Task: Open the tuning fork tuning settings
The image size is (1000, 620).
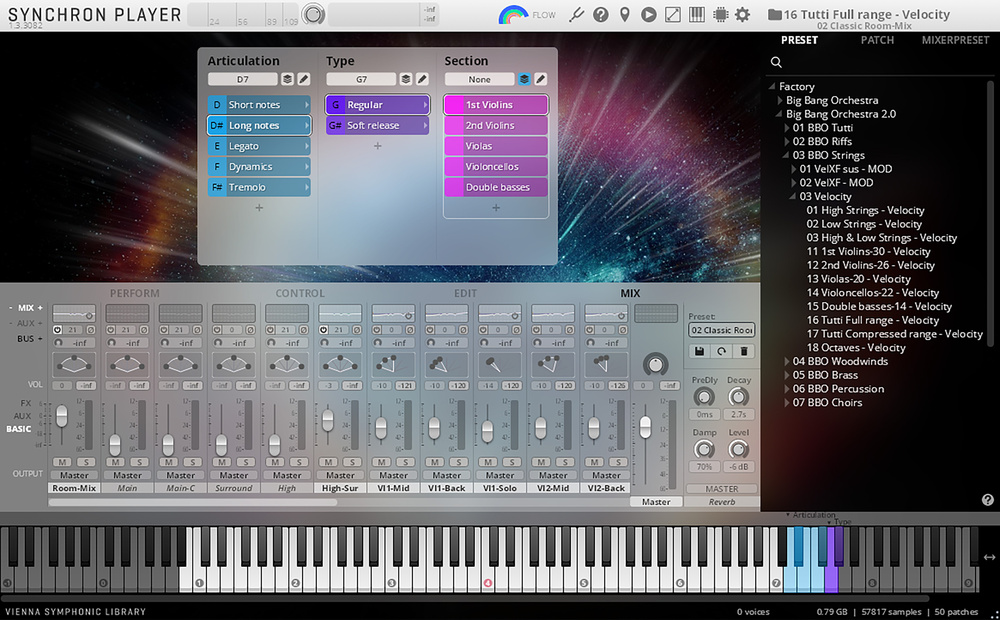Action: [x=577, y=14]
